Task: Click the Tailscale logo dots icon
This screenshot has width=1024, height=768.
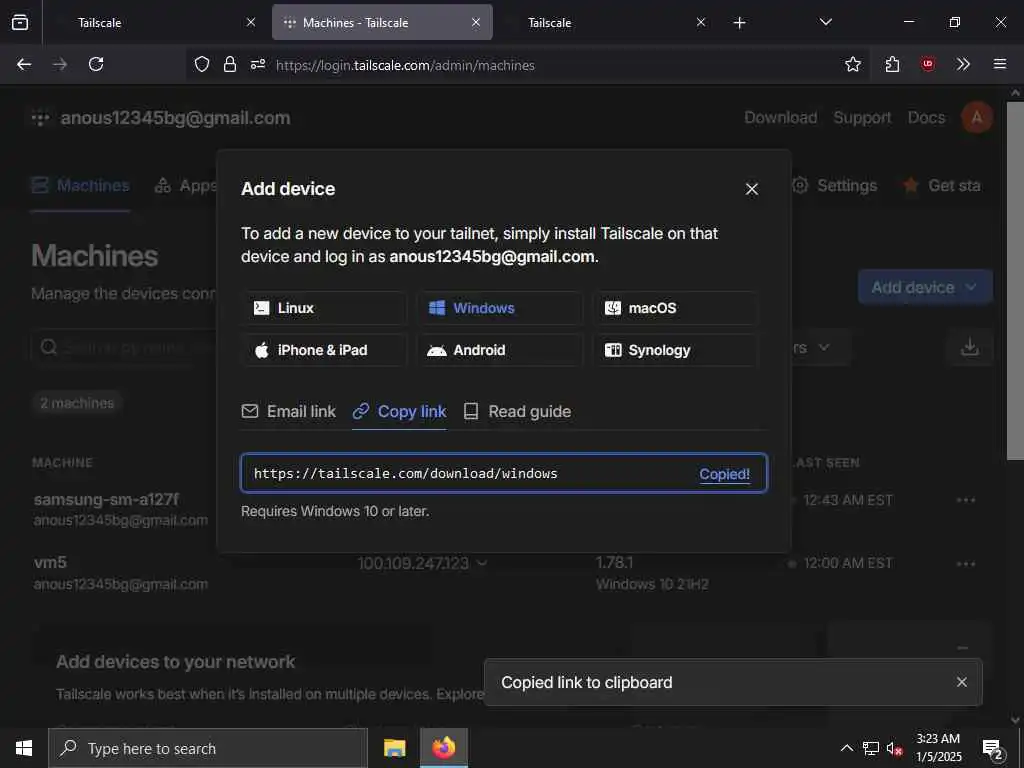Action: tap(40, 118)
